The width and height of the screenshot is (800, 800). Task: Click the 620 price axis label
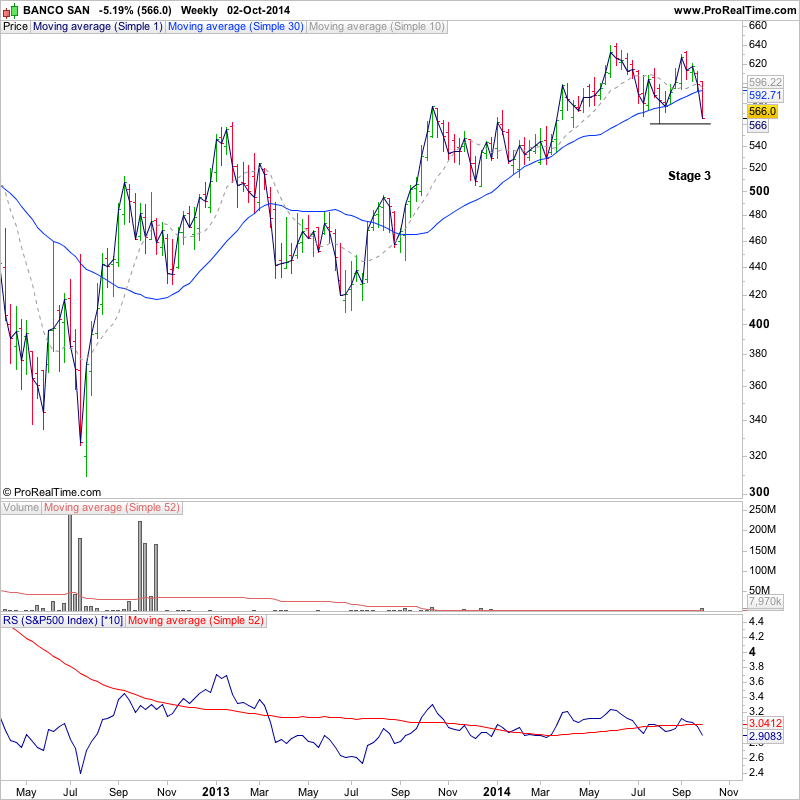pyautogui.click(x=758, y=63)
